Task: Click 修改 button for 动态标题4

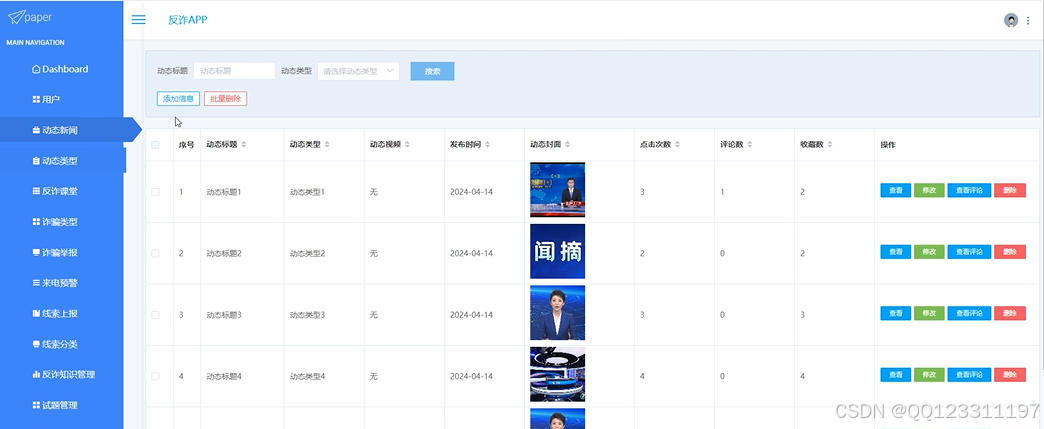Action: click(x=929, y=375)
